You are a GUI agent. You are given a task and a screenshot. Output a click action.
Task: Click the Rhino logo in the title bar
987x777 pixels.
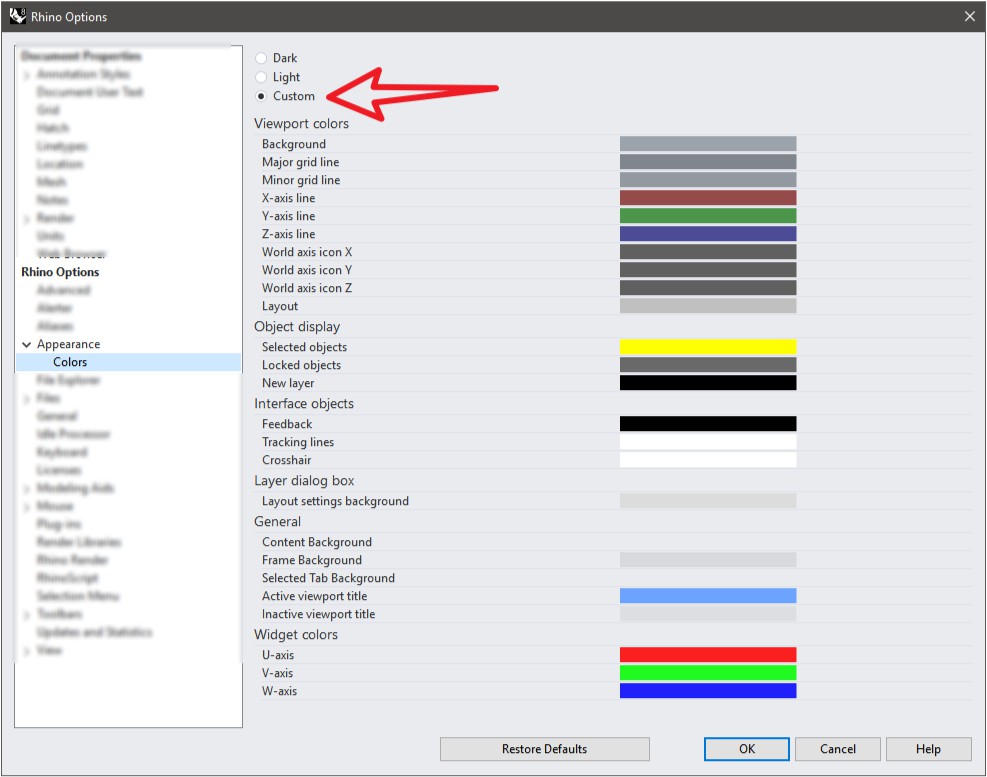[17, 16]
